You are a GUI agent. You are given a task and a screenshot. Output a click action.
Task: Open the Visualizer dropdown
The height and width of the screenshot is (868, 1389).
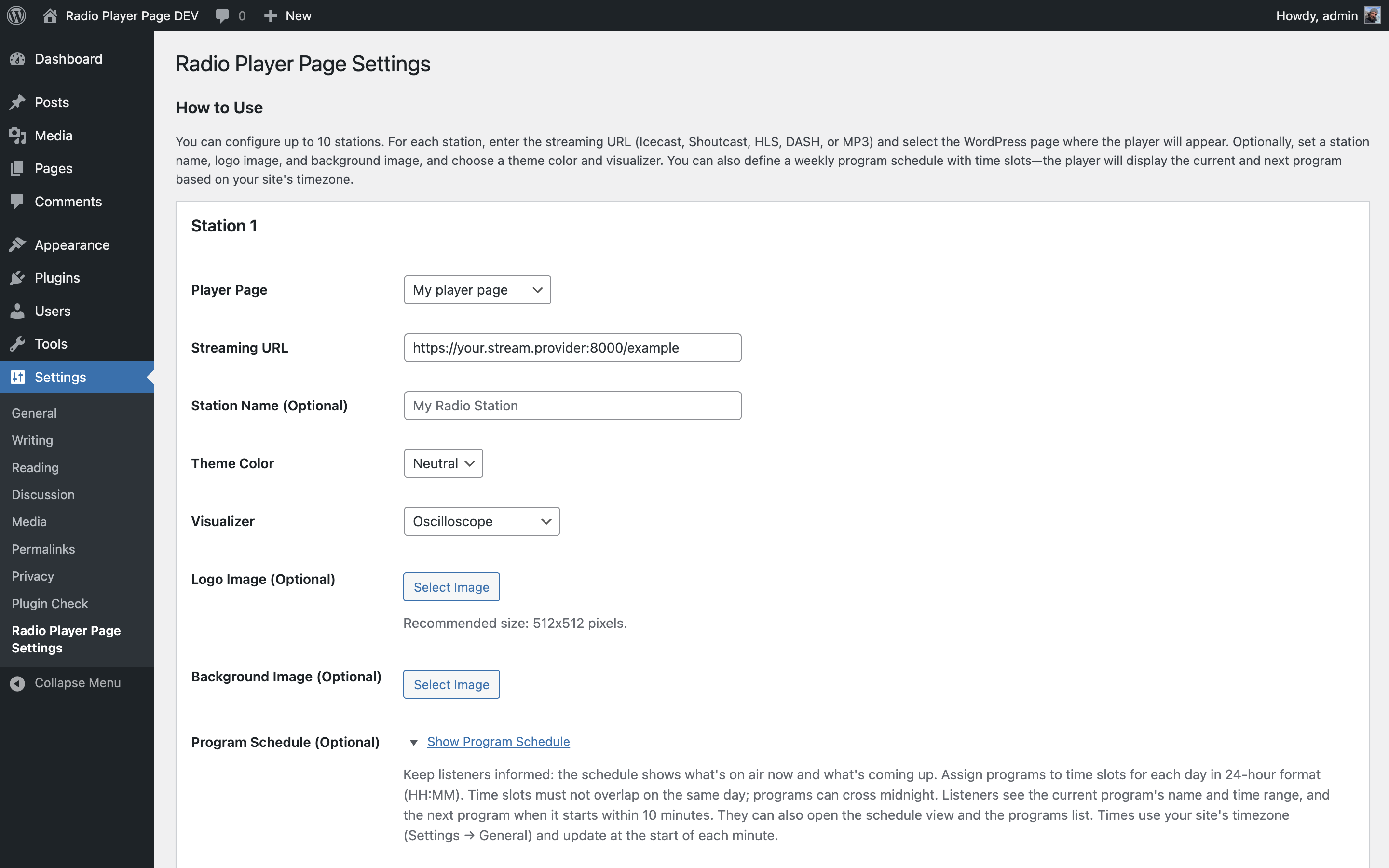pyautogui.click(x=481, y=521)
